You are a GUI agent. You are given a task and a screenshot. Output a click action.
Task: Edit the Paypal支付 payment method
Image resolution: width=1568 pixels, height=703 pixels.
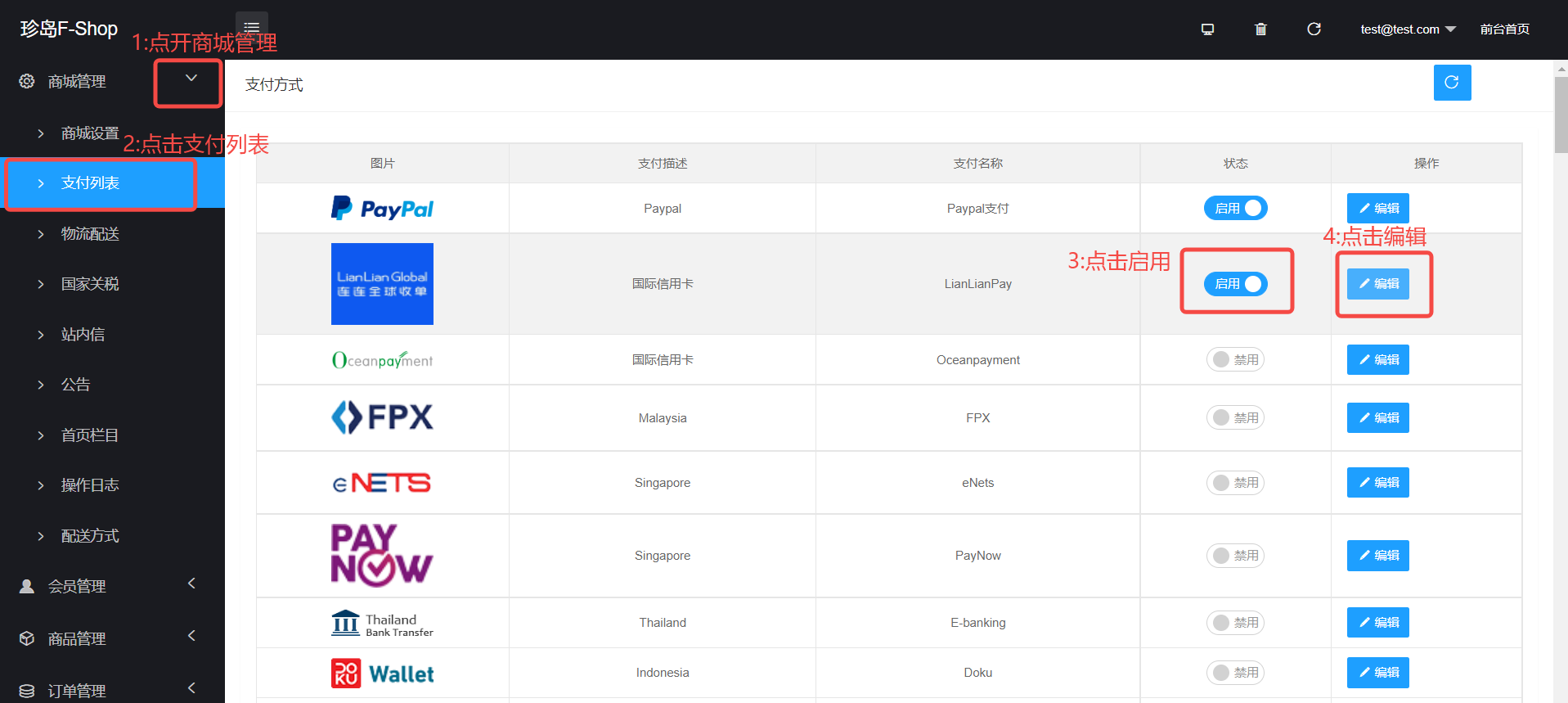pyautogui.click(x=1378, y=209)
